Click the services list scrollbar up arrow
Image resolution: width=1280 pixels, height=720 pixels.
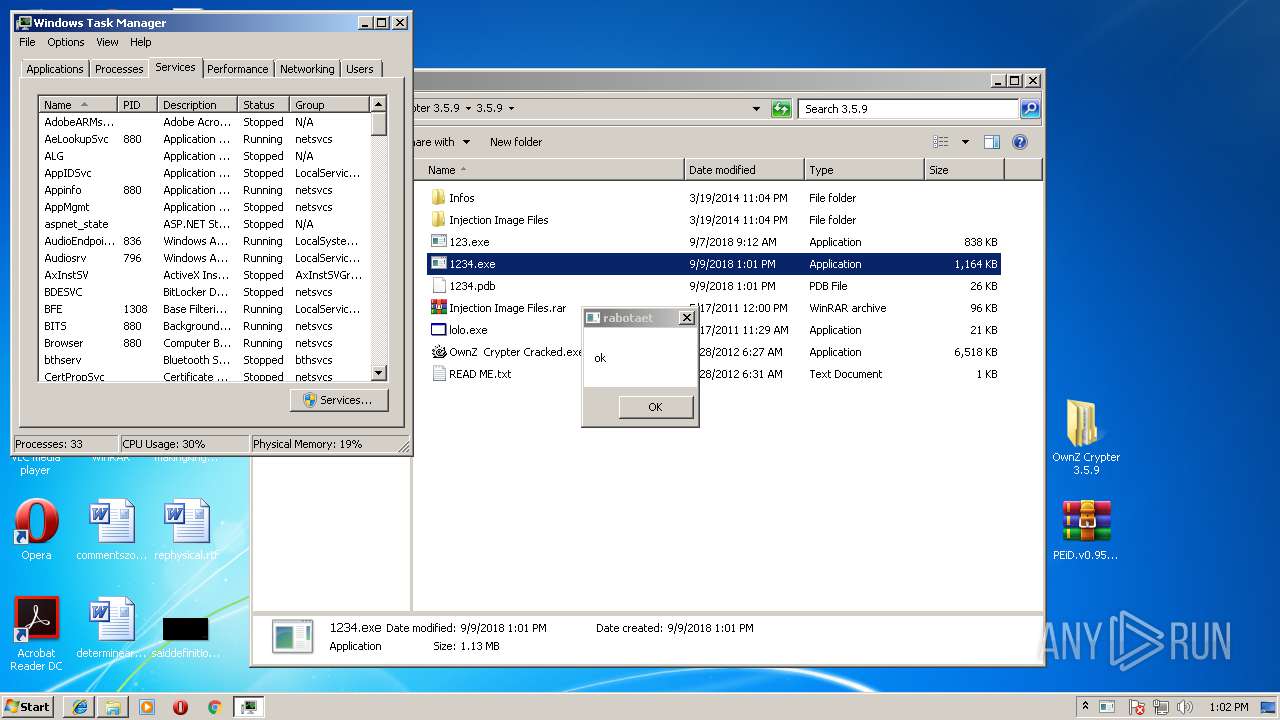[379, 104]
